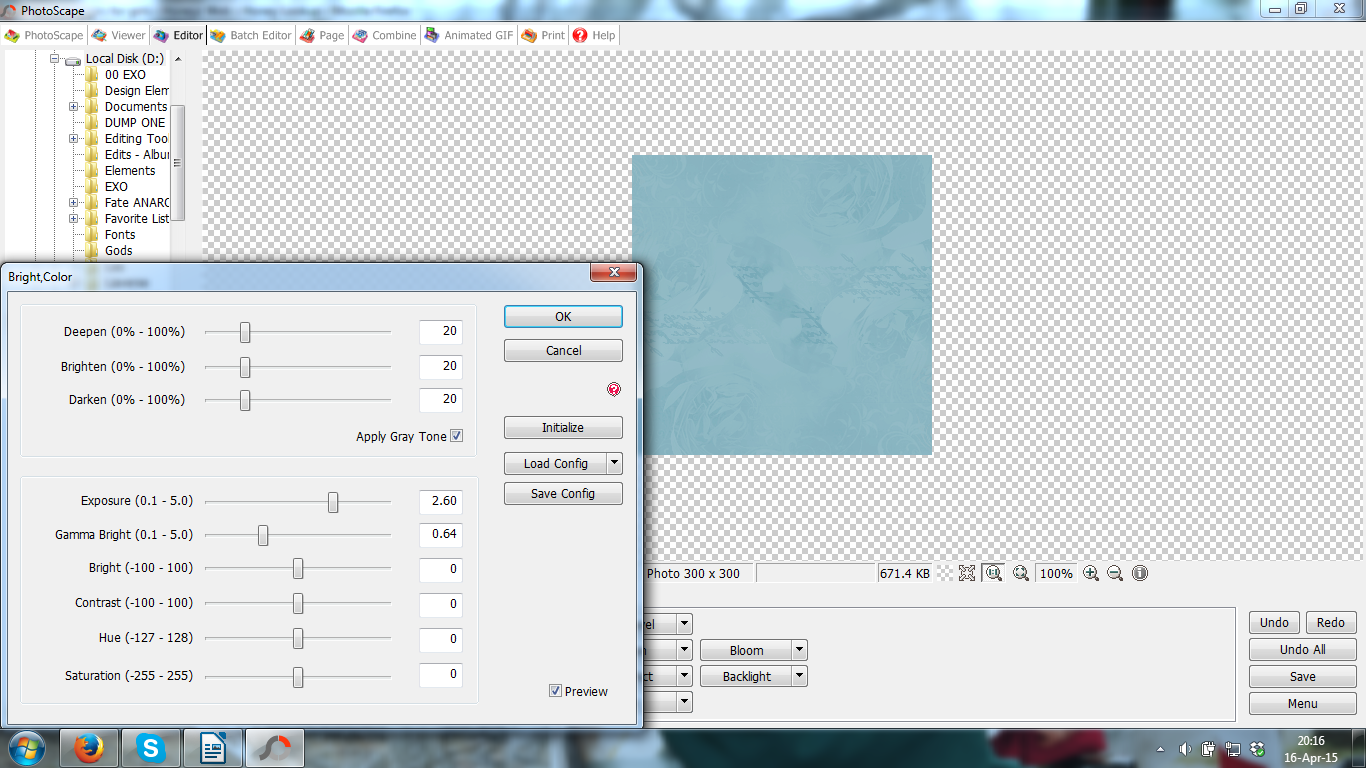The height and width of the screenshot is (768, 1366).
Task: Disable the Preview checkbox
Action: pos(554,691)
